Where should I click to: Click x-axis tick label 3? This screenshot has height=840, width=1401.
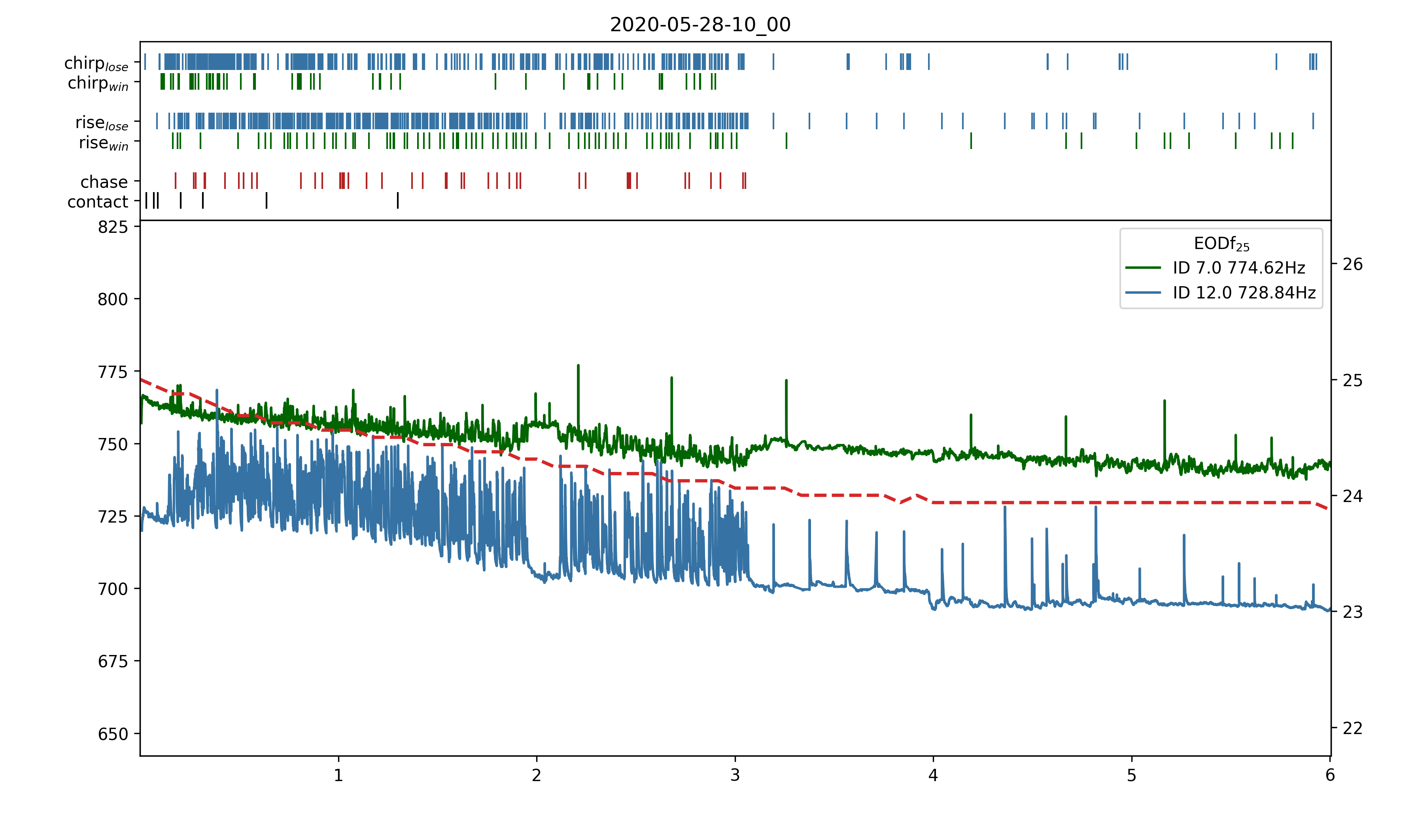click(x=735, y=776)
